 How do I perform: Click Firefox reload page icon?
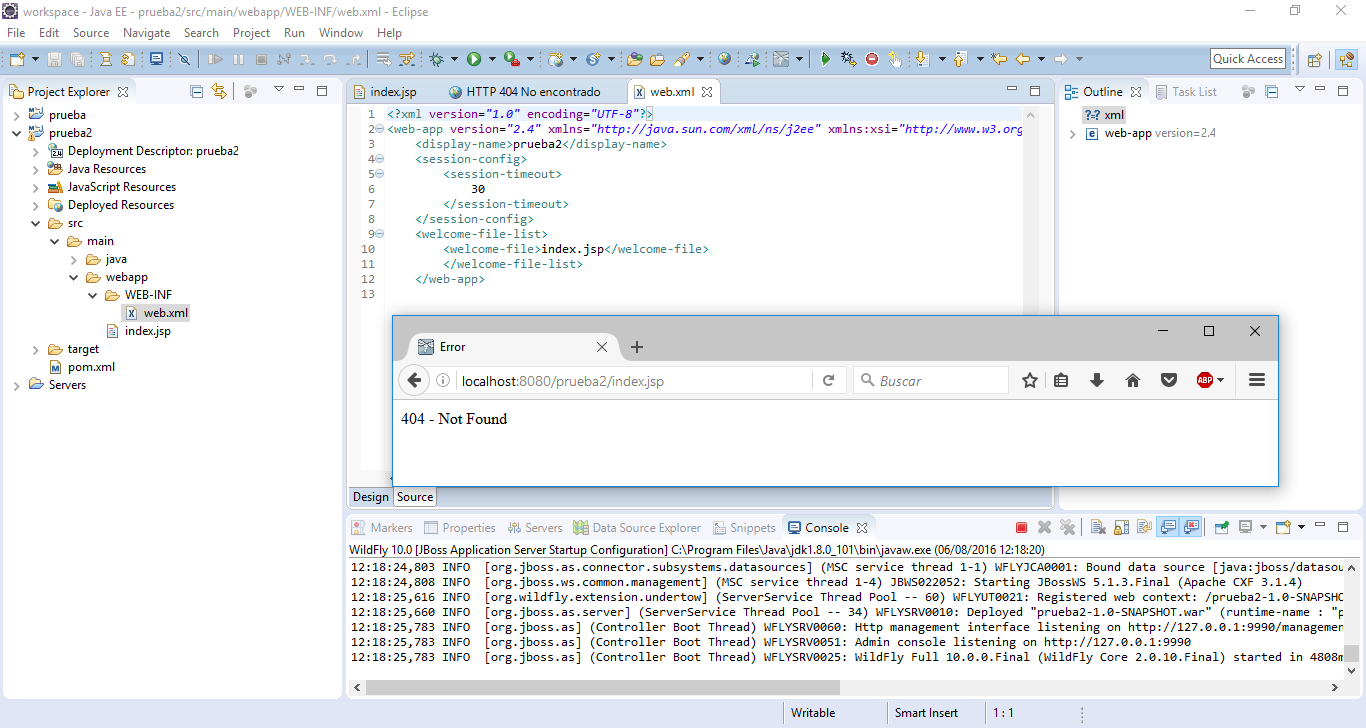[828, 380]
